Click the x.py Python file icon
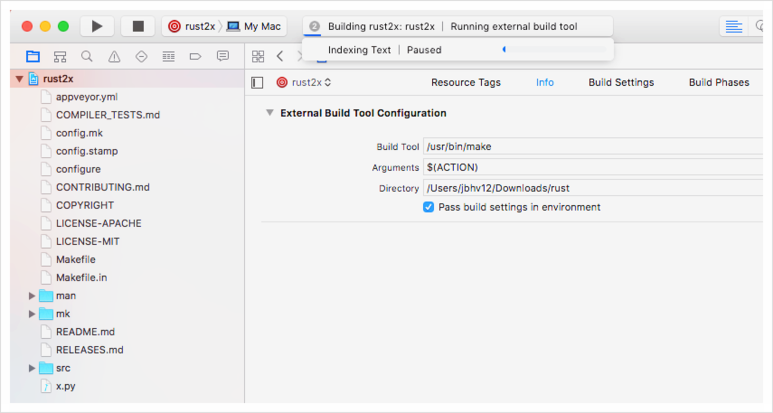Image resolution: width=773 pixels, height=413 pixels. [46, 386]
